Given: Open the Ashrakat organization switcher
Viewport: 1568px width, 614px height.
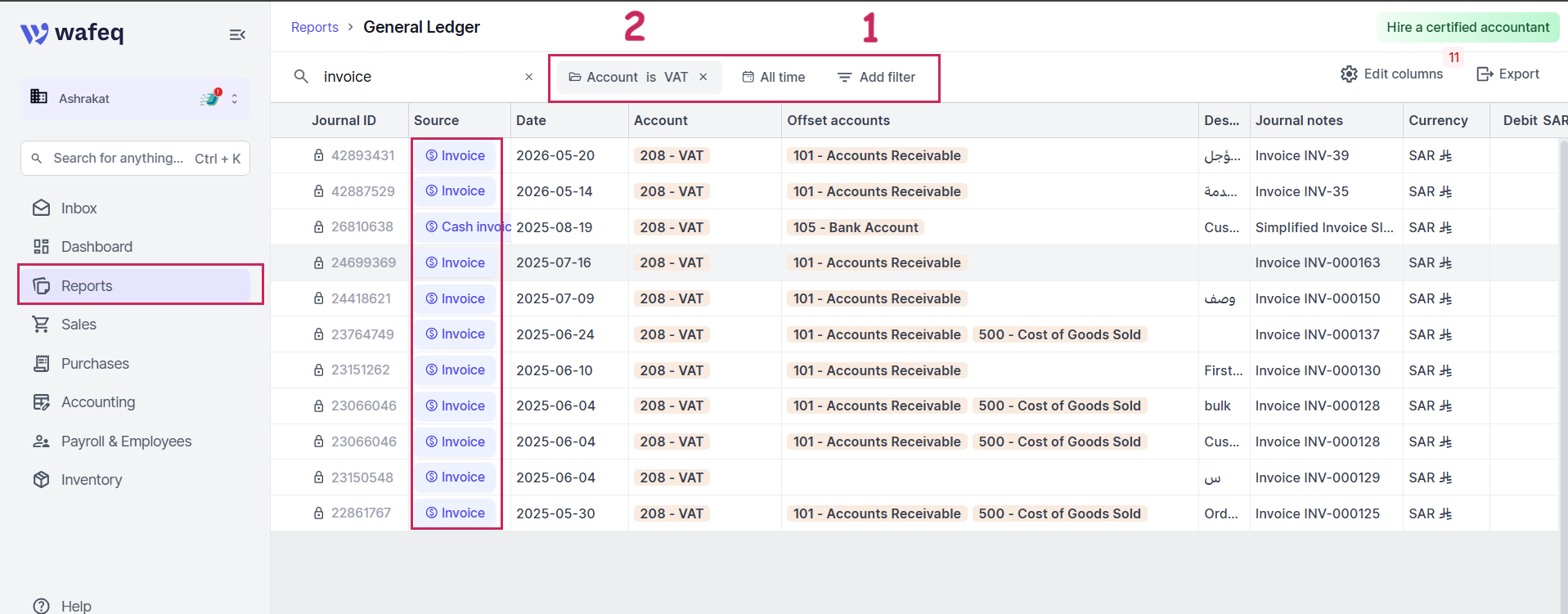Looking at the screenshot, I should point(135,98).
